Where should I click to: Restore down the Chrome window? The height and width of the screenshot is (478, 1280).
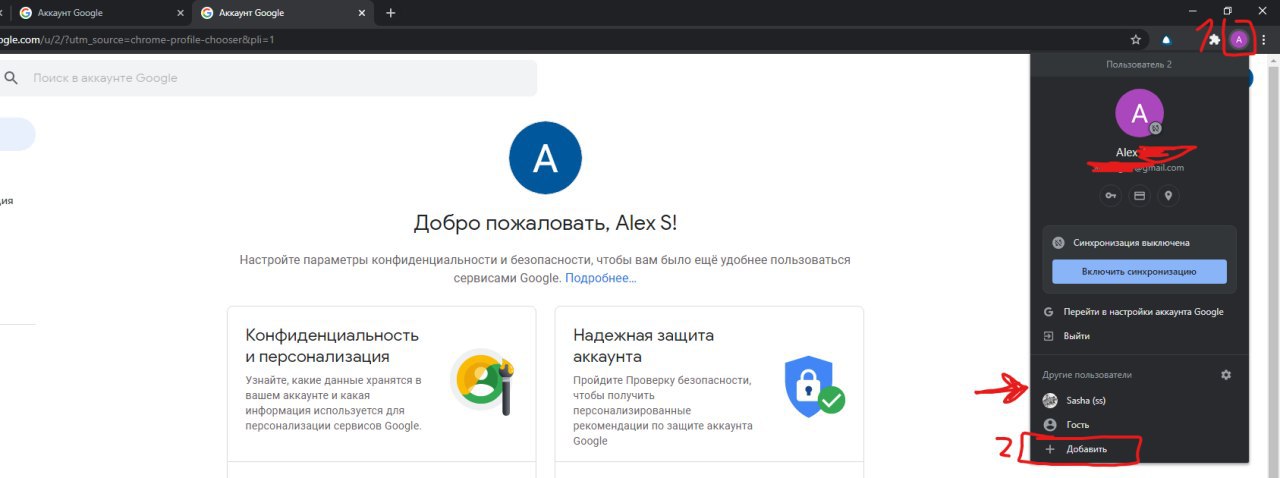[x=1228, y=10]
